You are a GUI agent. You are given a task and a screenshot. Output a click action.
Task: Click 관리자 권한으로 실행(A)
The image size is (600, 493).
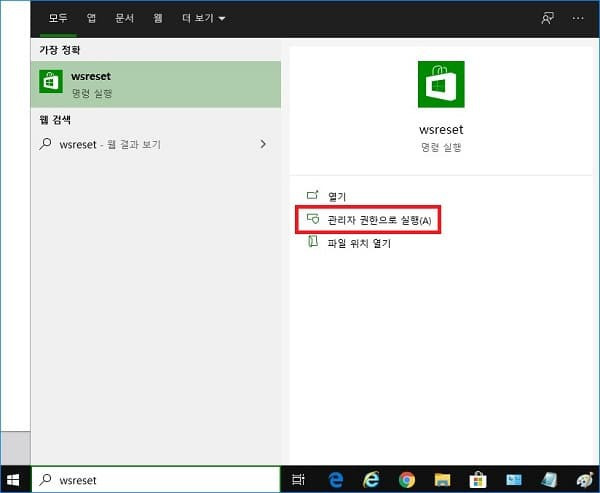[x=368, y=220]
